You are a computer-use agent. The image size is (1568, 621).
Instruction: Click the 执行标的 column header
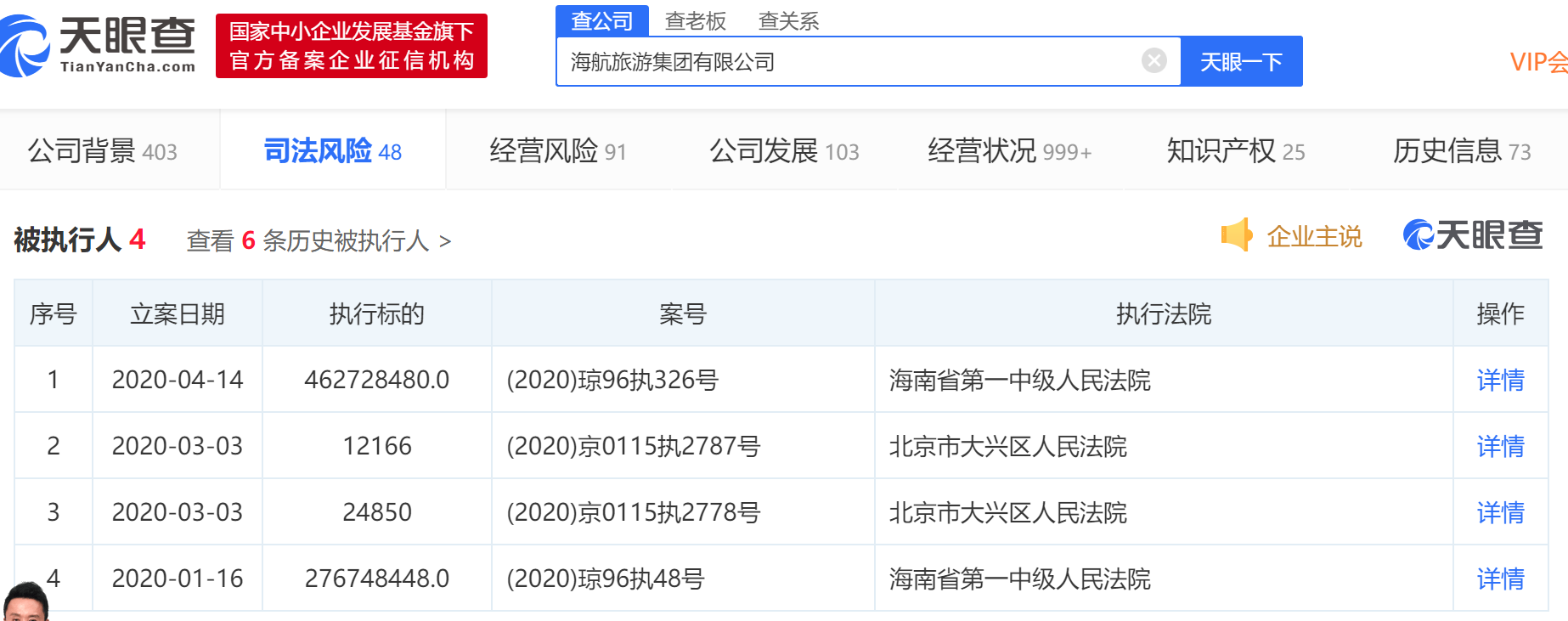(x=377, y=314)
